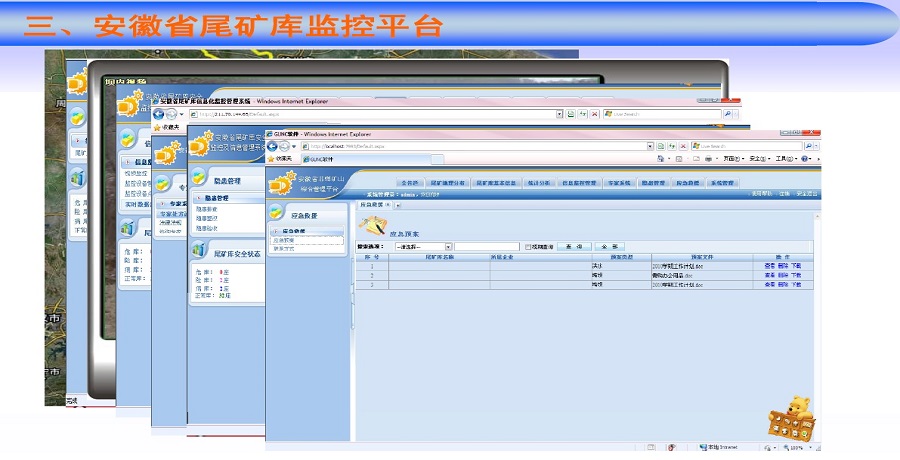The width and height of the screenshot is (900, 460).
Task: Select the 尾矿库基本信息 navigation tab
Action: coord(496,183)
